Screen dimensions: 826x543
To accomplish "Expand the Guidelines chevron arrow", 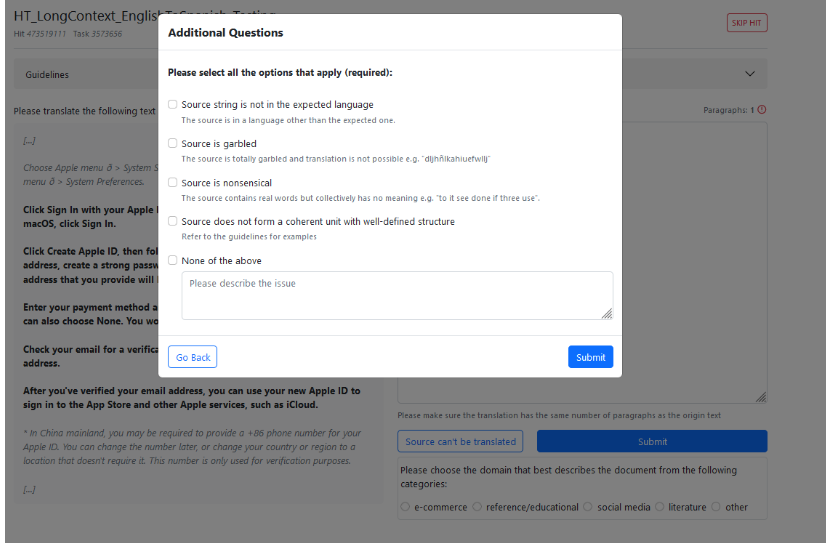I will pyautogui.click(x=751, y=74).
